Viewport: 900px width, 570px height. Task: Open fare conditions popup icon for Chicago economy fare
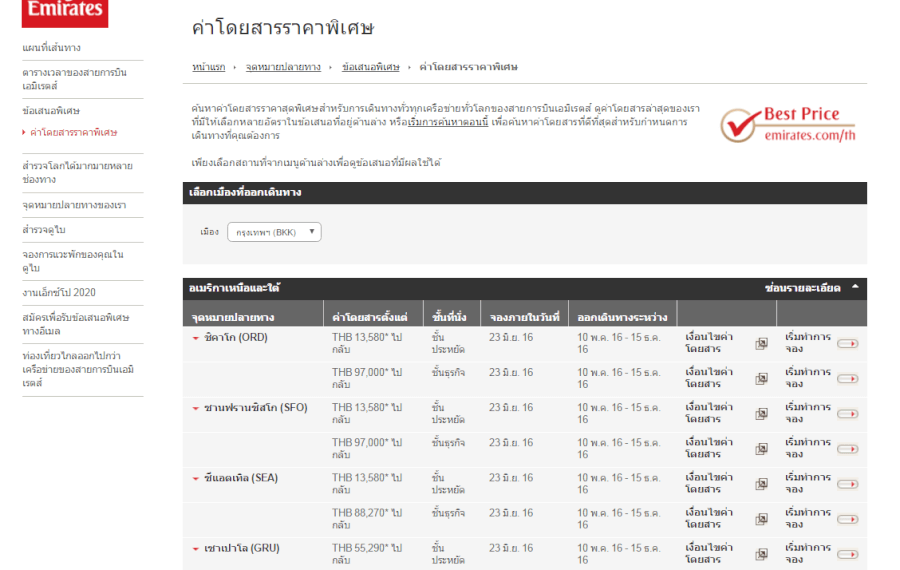[761, 343]
